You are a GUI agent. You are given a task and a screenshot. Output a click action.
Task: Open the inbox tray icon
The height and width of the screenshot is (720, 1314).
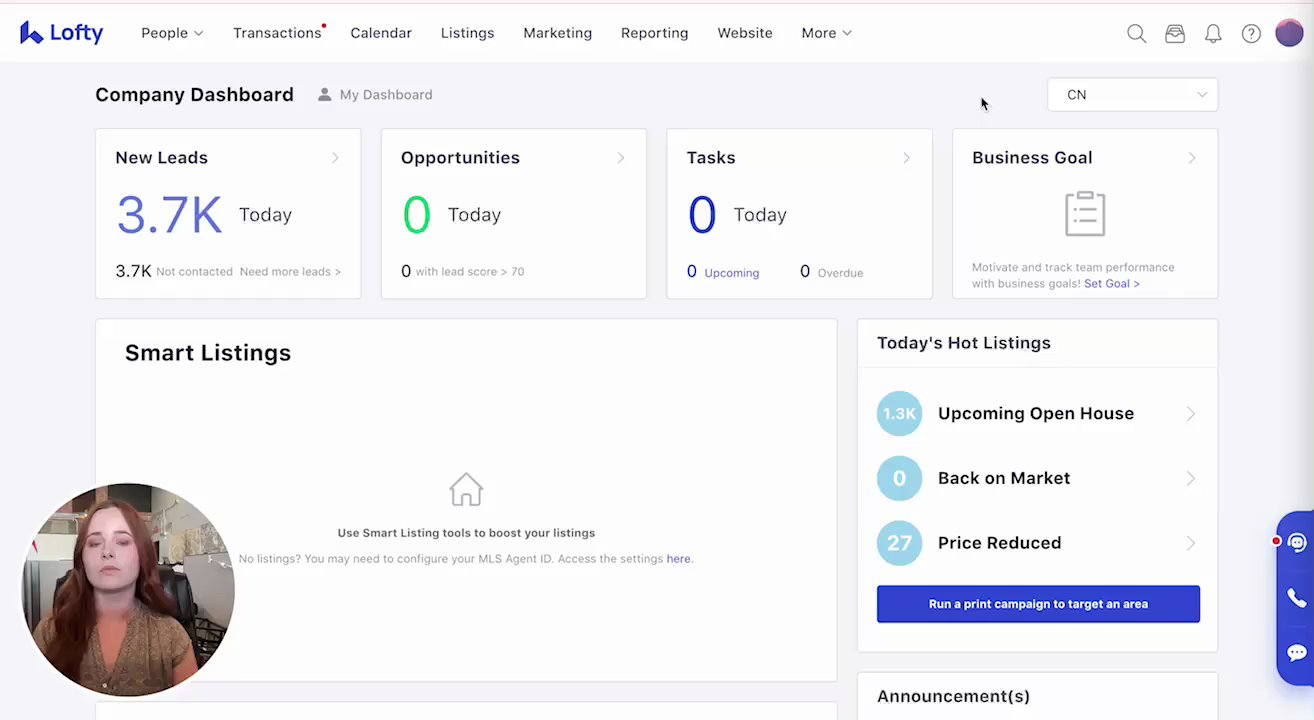tap(1175, 34)
